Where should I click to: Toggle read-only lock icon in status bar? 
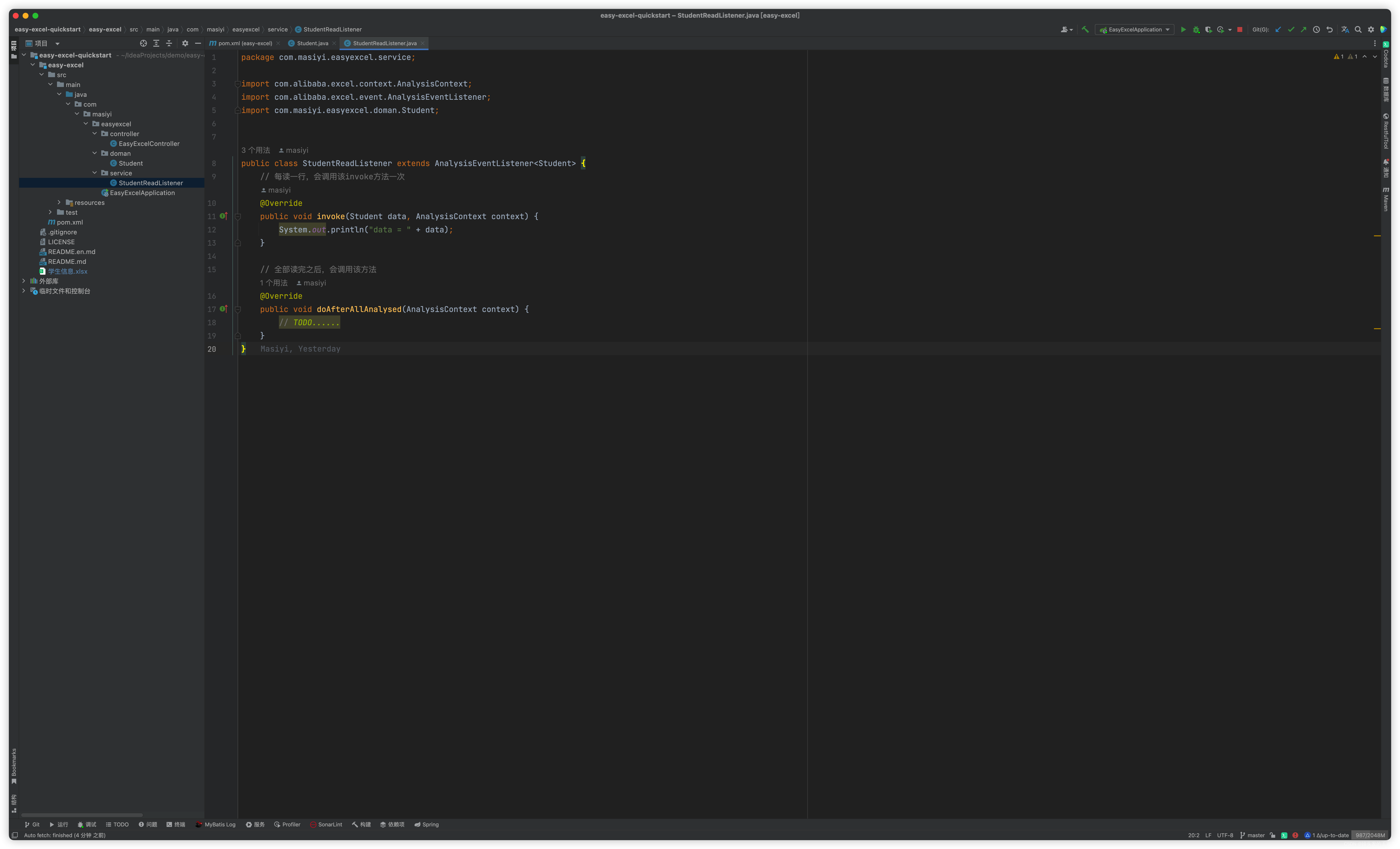point(1272,835)
